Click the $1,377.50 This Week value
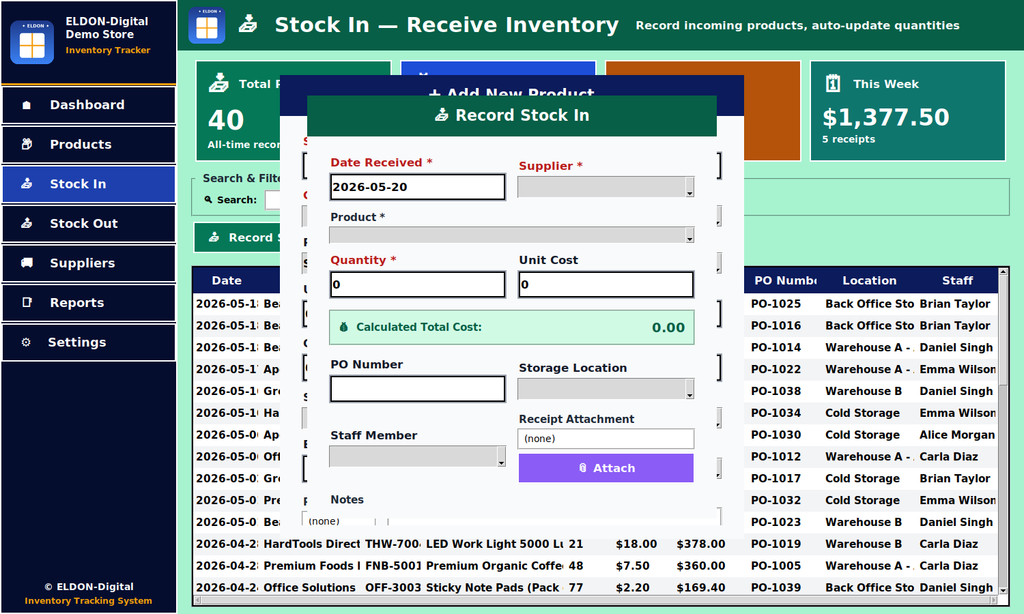 pos(886,118)
